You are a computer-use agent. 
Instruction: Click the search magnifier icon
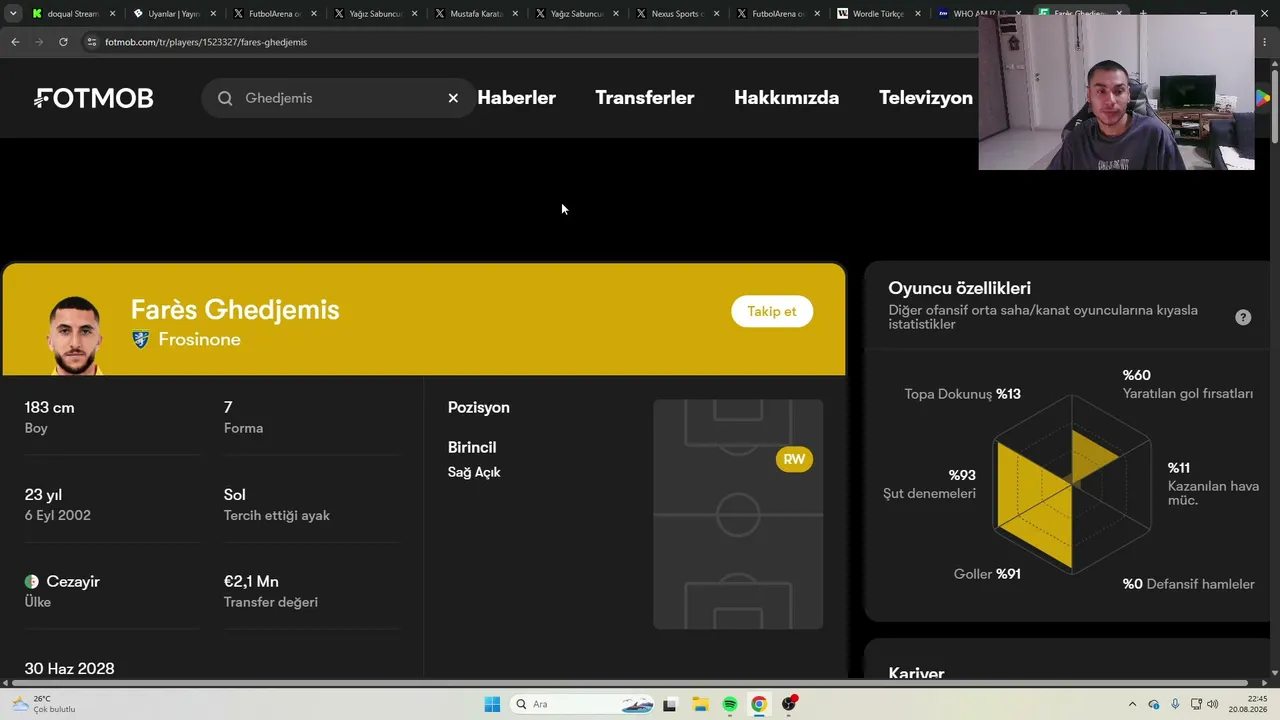(225, 98)
